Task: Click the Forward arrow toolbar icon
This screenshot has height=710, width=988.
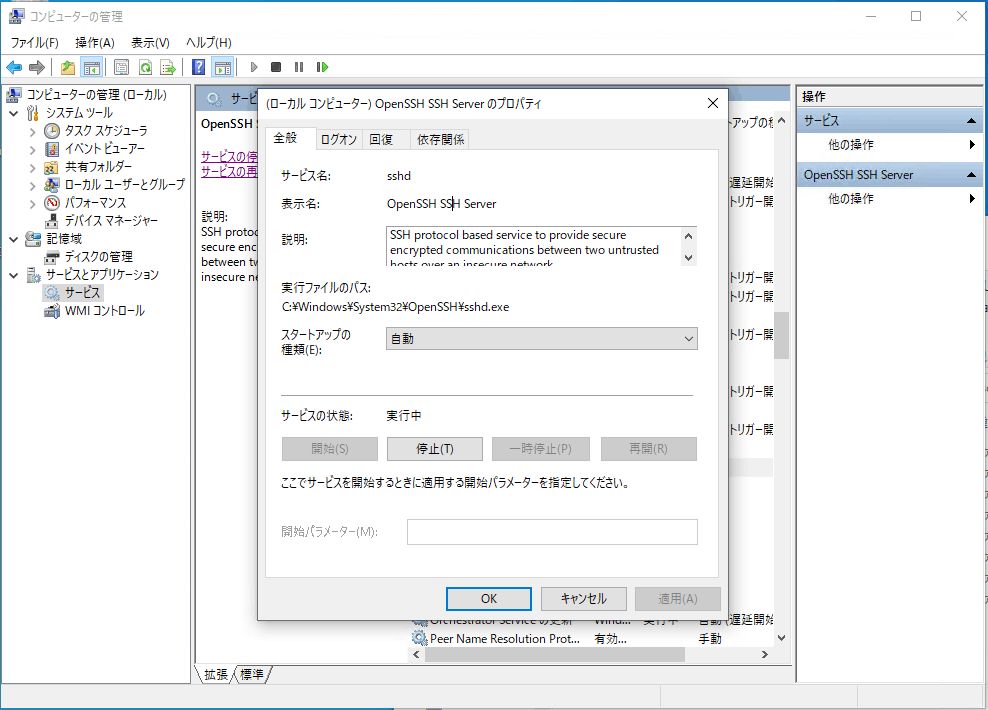Action: click(37, 67)
